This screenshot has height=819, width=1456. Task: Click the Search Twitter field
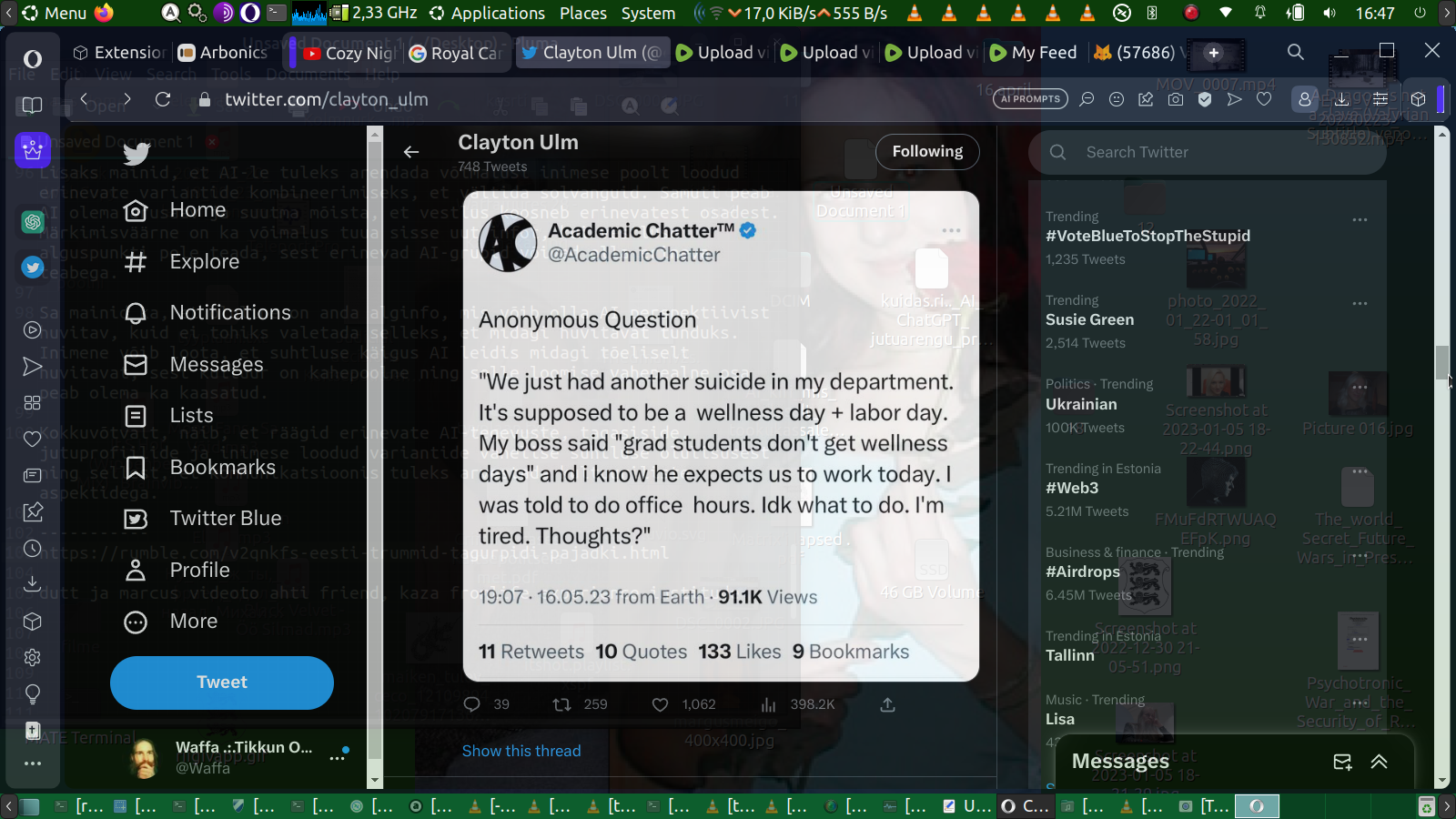click(x=1208, y=152)
